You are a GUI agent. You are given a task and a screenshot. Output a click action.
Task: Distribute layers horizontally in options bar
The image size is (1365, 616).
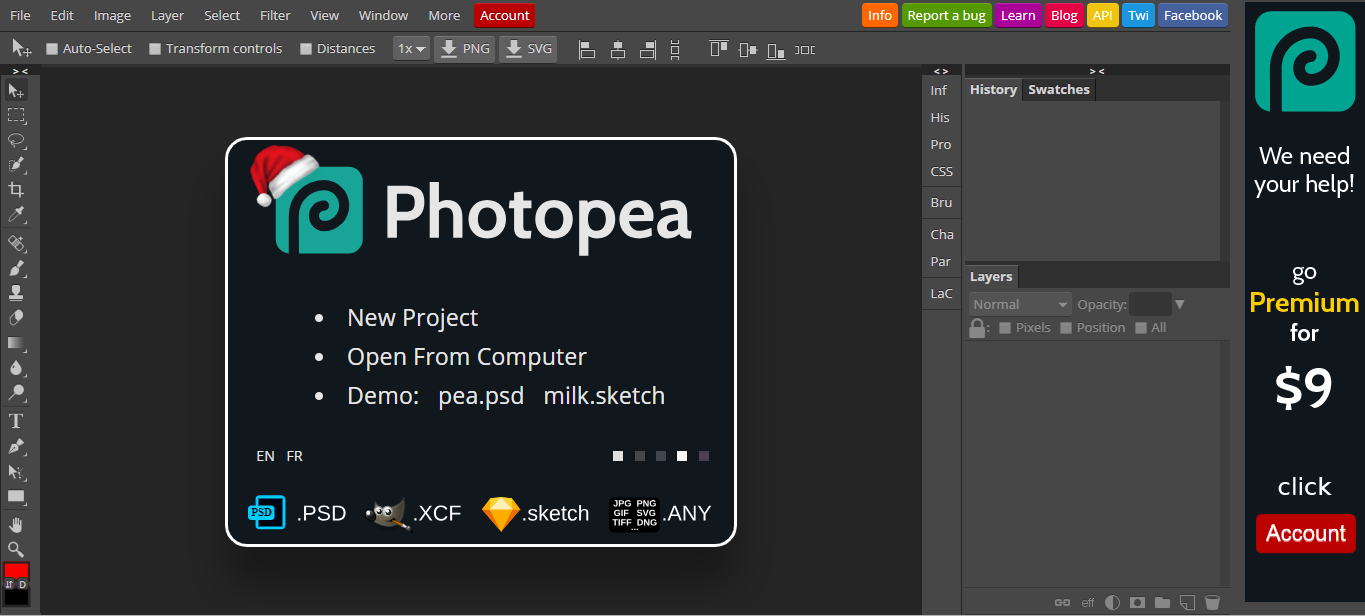805,49
